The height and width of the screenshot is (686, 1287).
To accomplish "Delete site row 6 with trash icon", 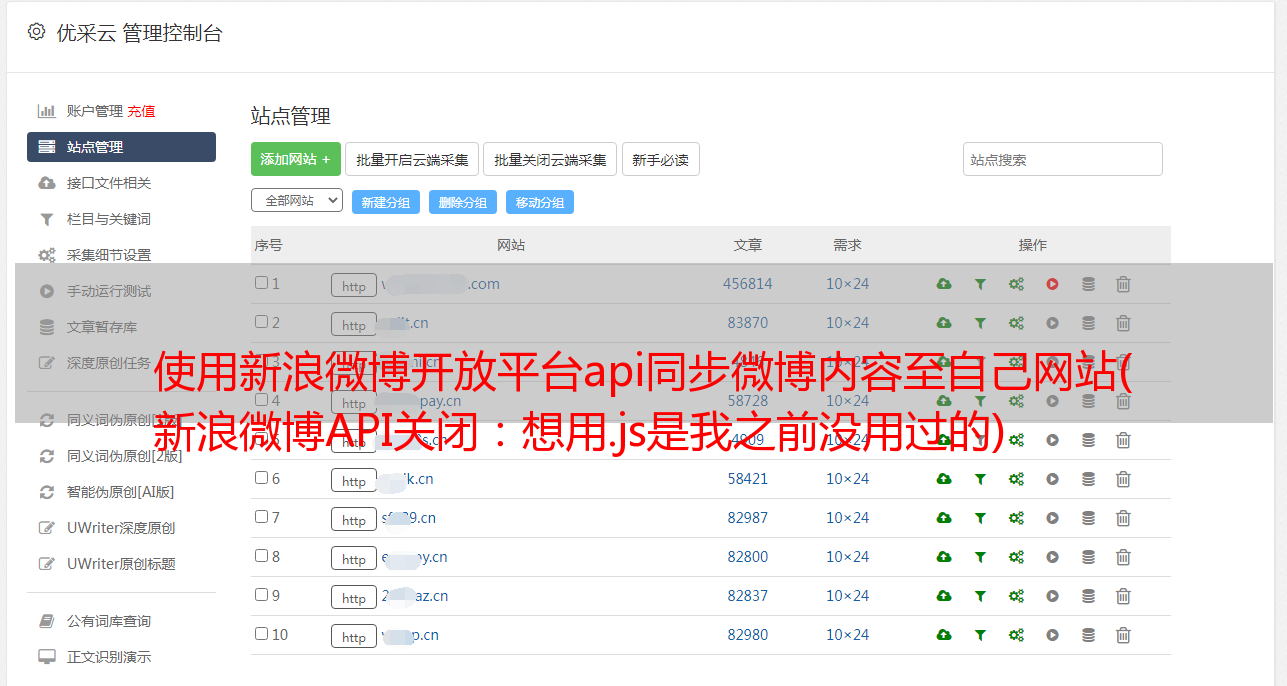I will [x=1123, y=479].
